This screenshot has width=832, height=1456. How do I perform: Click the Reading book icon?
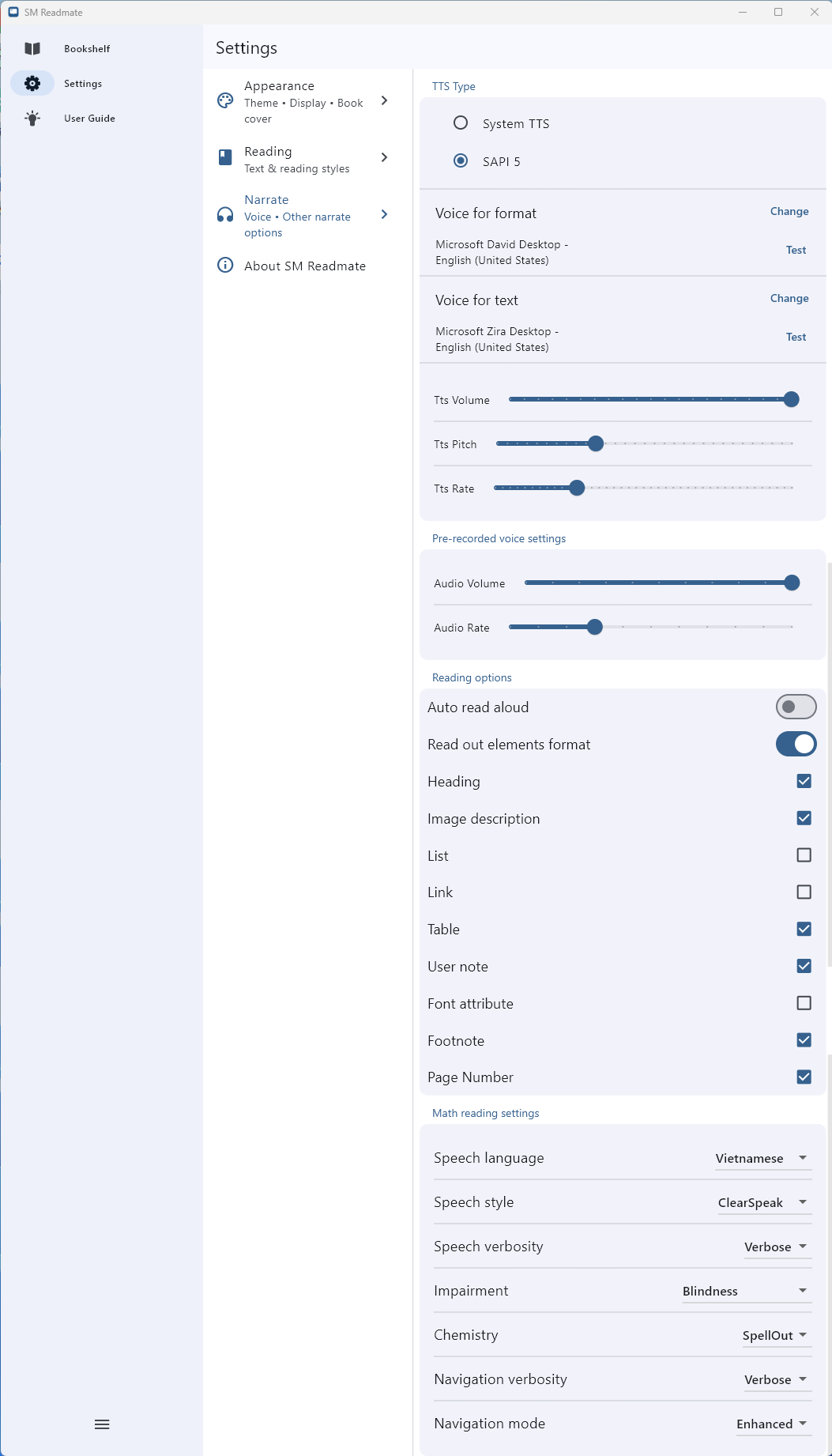[x=224, y=157]
